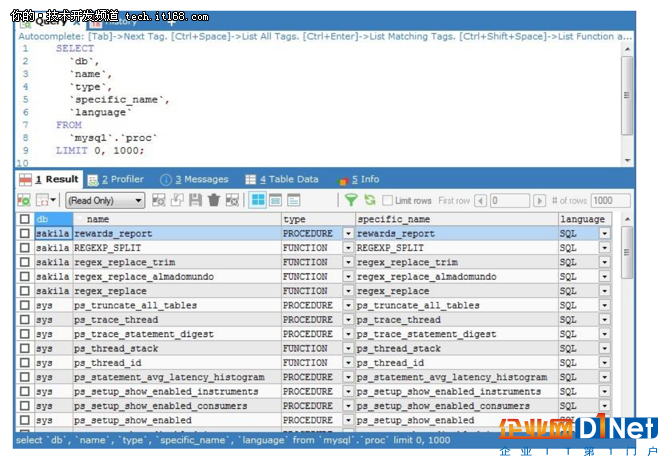Toggle the select-all checkbox in the grid header
The image size is (658, 456).
pos(25,219)
